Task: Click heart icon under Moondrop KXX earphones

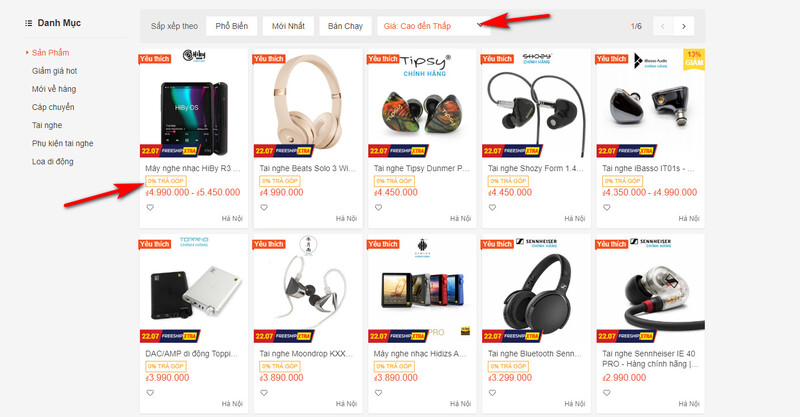Action: point(264,393)
